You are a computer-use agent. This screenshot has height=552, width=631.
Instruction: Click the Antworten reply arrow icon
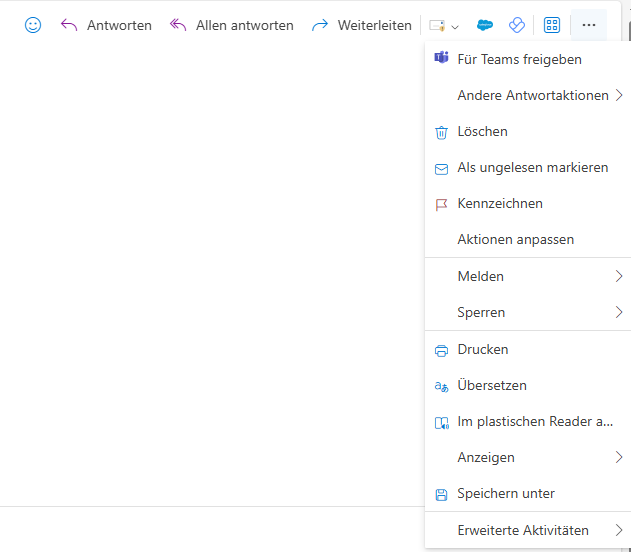point(69,25)
